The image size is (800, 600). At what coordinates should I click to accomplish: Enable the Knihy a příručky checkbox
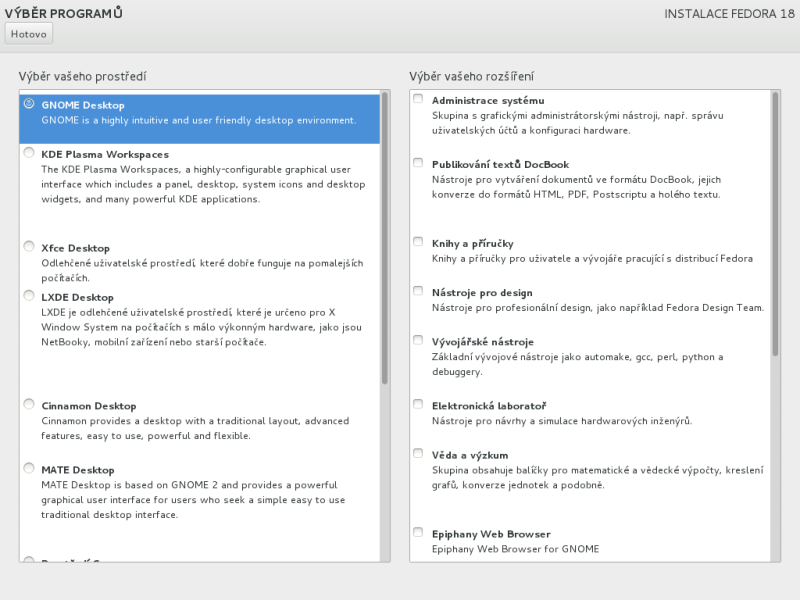[417, 240]
